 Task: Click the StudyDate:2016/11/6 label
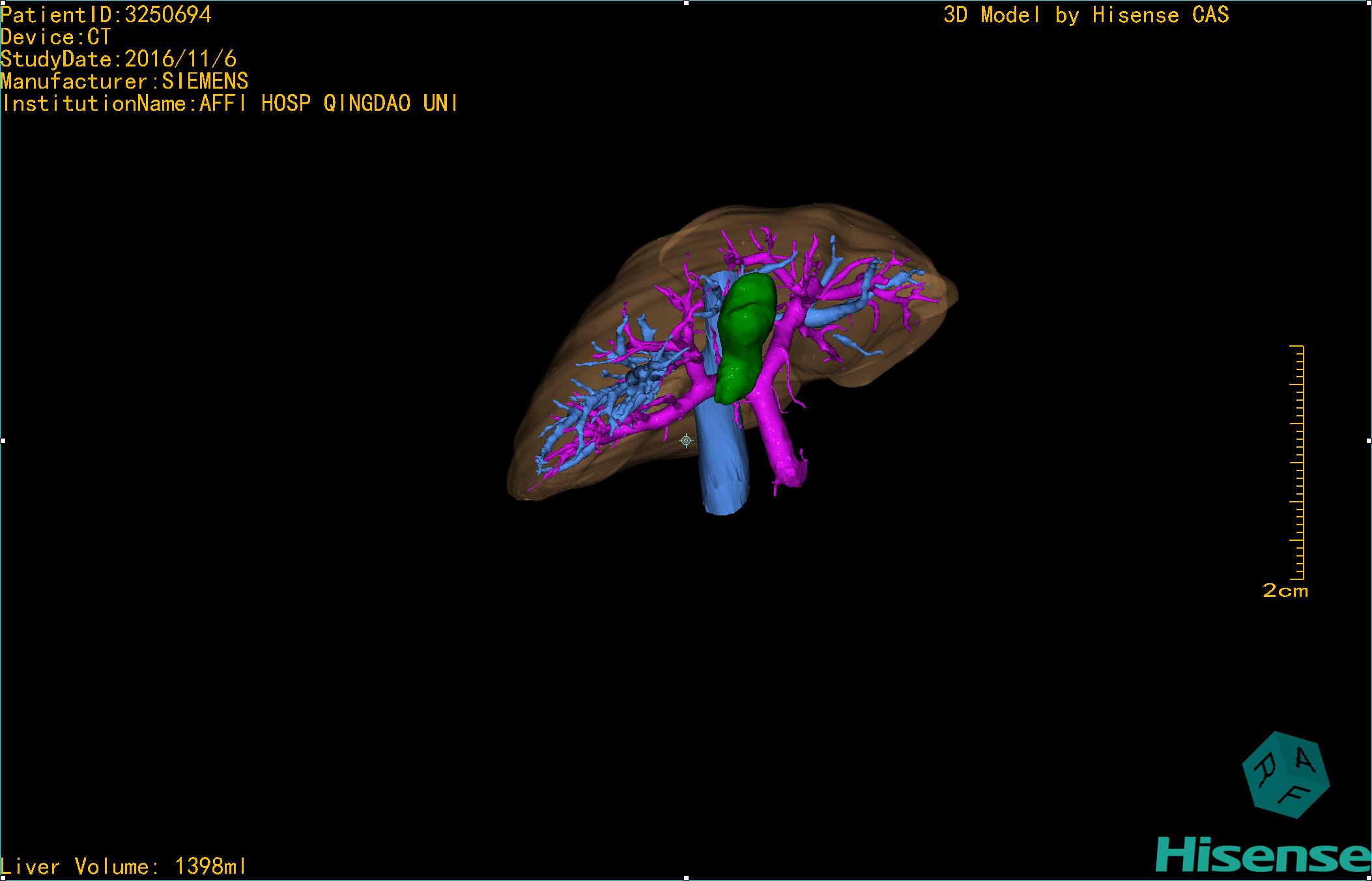click(x=119, y=59)
